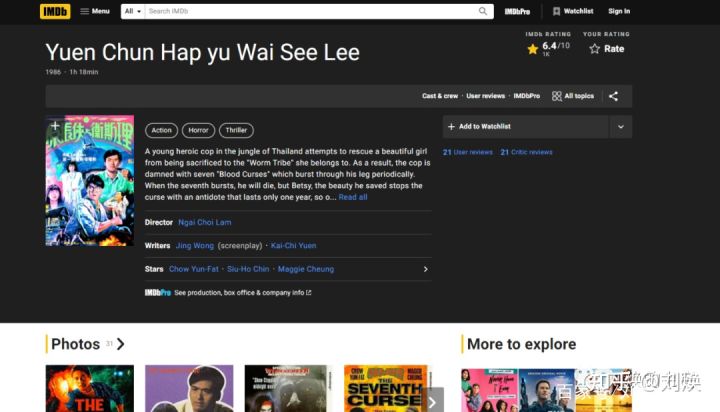720x412 pixels.
Task: Open the Photos section heading
Action: click(87, 344)
